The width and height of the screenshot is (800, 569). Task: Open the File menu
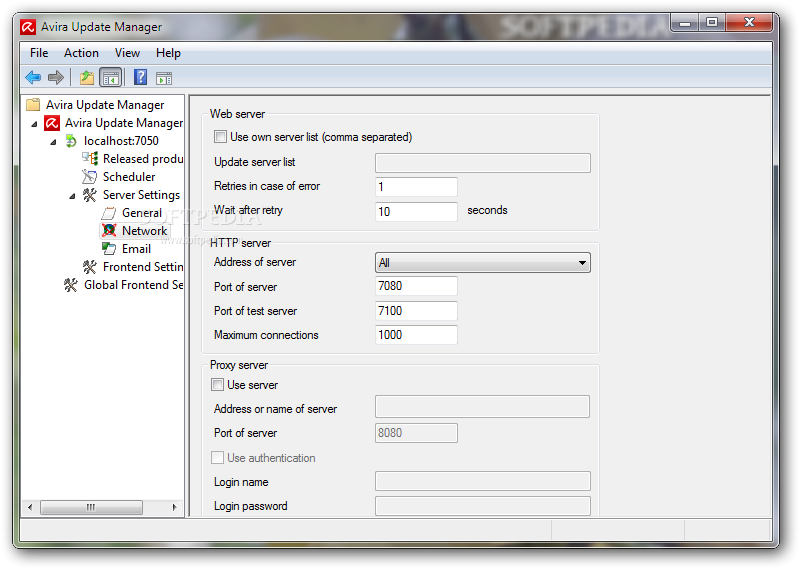(39, 53)
